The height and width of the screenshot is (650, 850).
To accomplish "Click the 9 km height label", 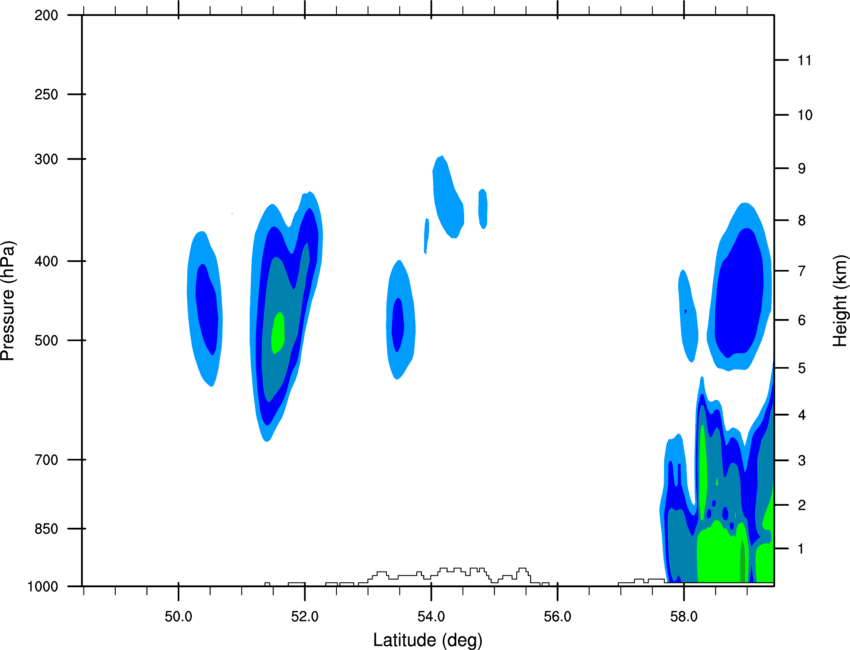I will (802, 169).
